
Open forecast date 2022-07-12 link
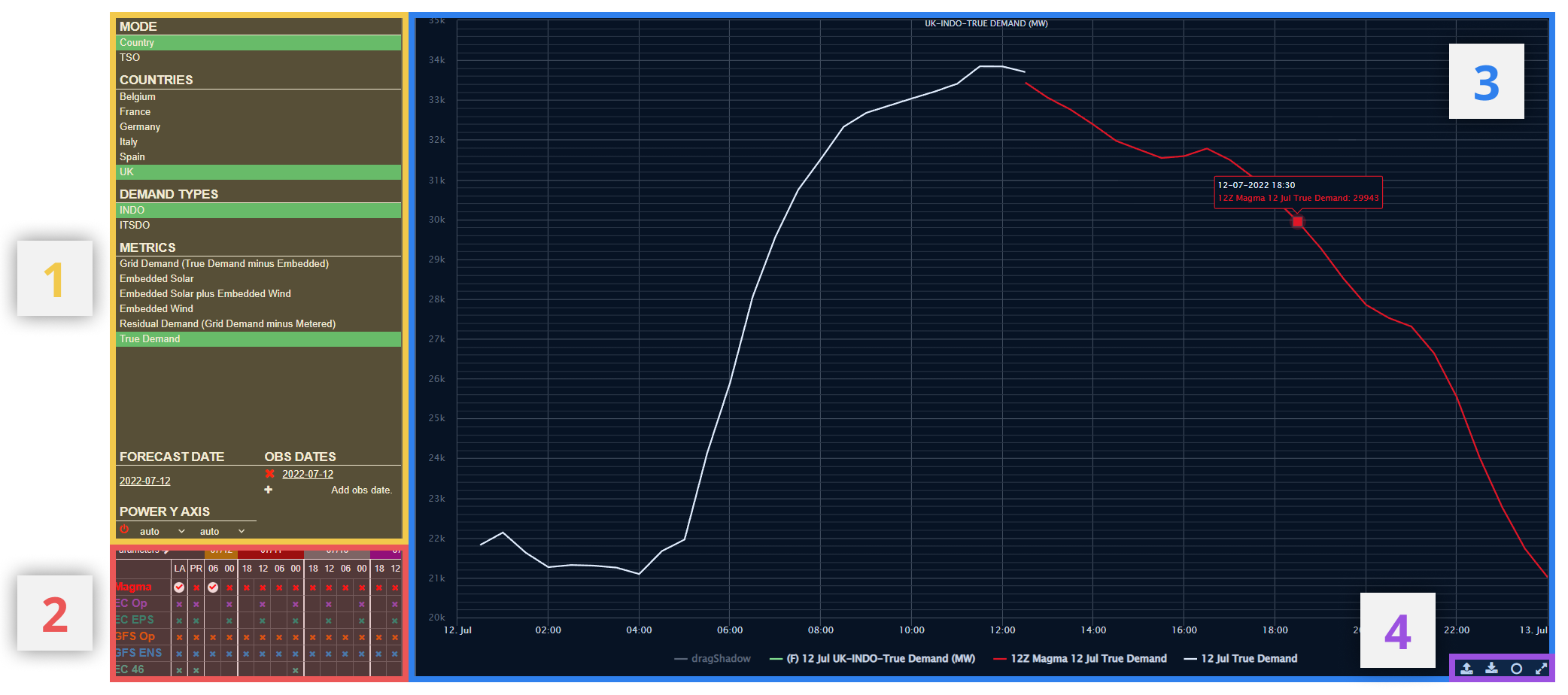pos(145,481)
